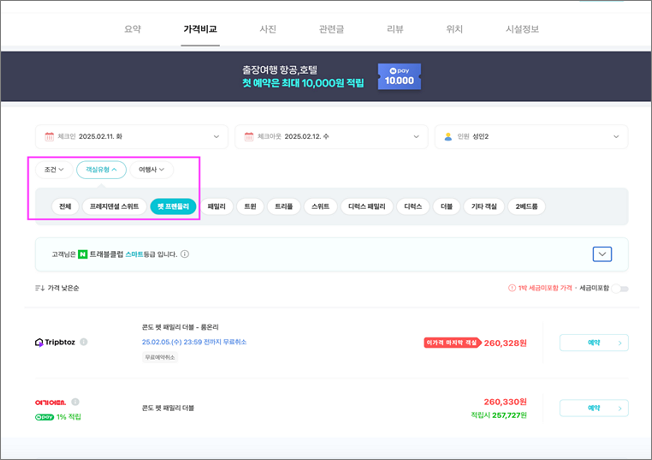Select the 펫 프렌들리 room type chip
Image resolution: width=652 pixels, height=460 pixels.
173,206
